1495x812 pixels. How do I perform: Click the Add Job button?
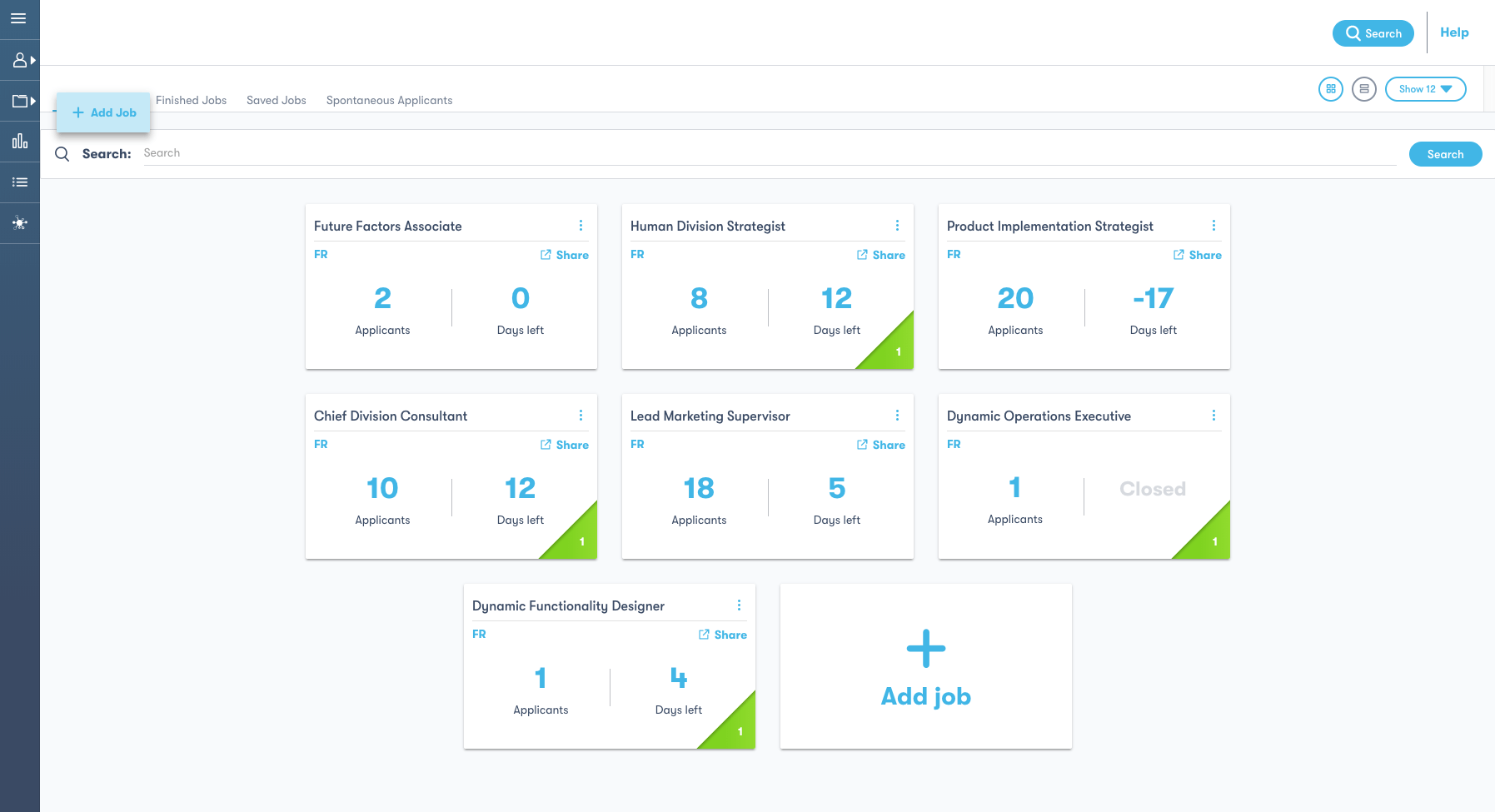click(103, 112)
